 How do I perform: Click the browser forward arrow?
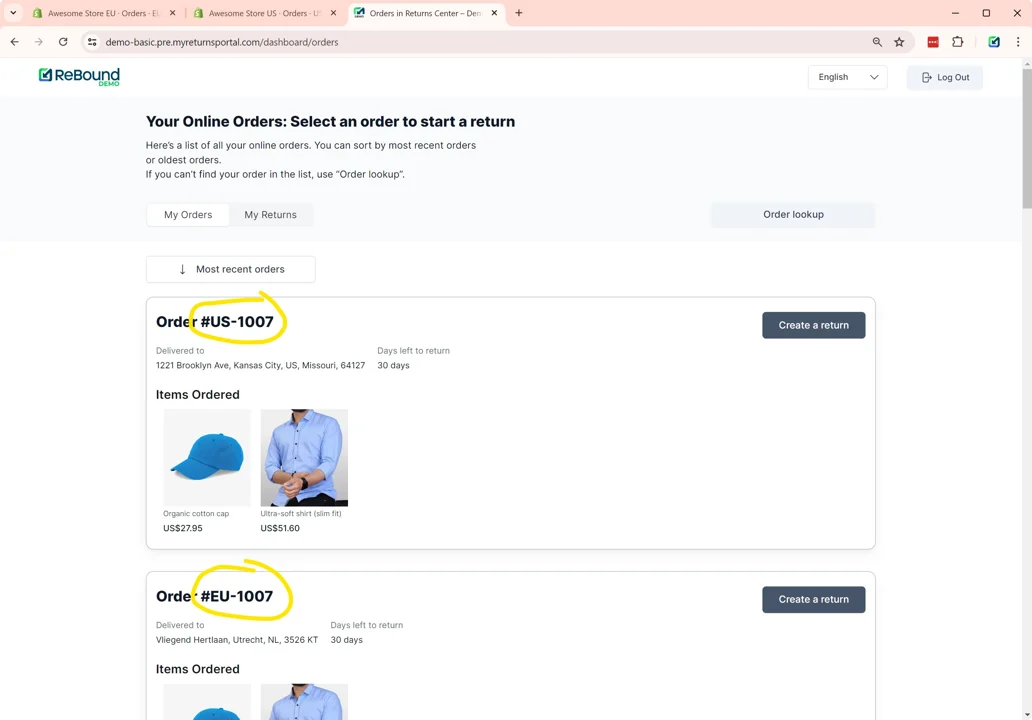[x=39, y=41]
